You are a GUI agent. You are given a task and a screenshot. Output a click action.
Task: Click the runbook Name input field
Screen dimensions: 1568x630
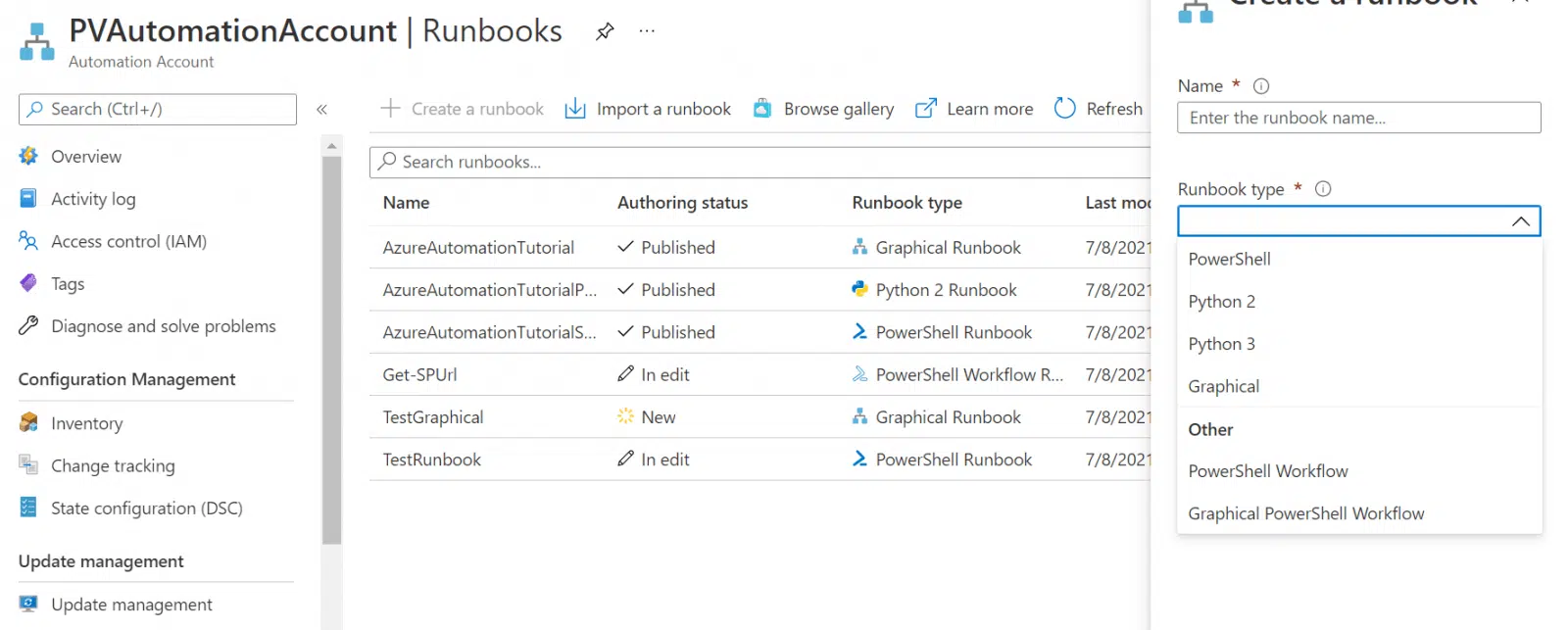tap(1359, 118)
